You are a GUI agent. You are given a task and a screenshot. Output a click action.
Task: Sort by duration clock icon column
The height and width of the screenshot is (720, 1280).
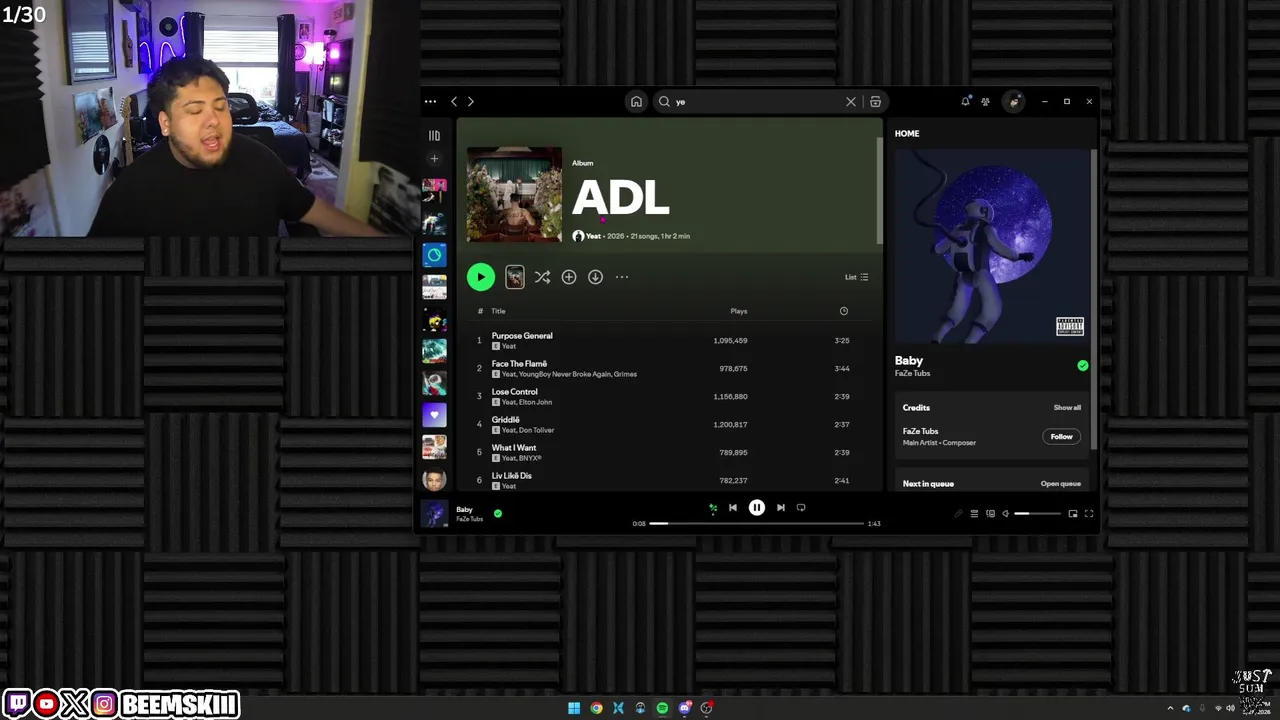[844, 311]
